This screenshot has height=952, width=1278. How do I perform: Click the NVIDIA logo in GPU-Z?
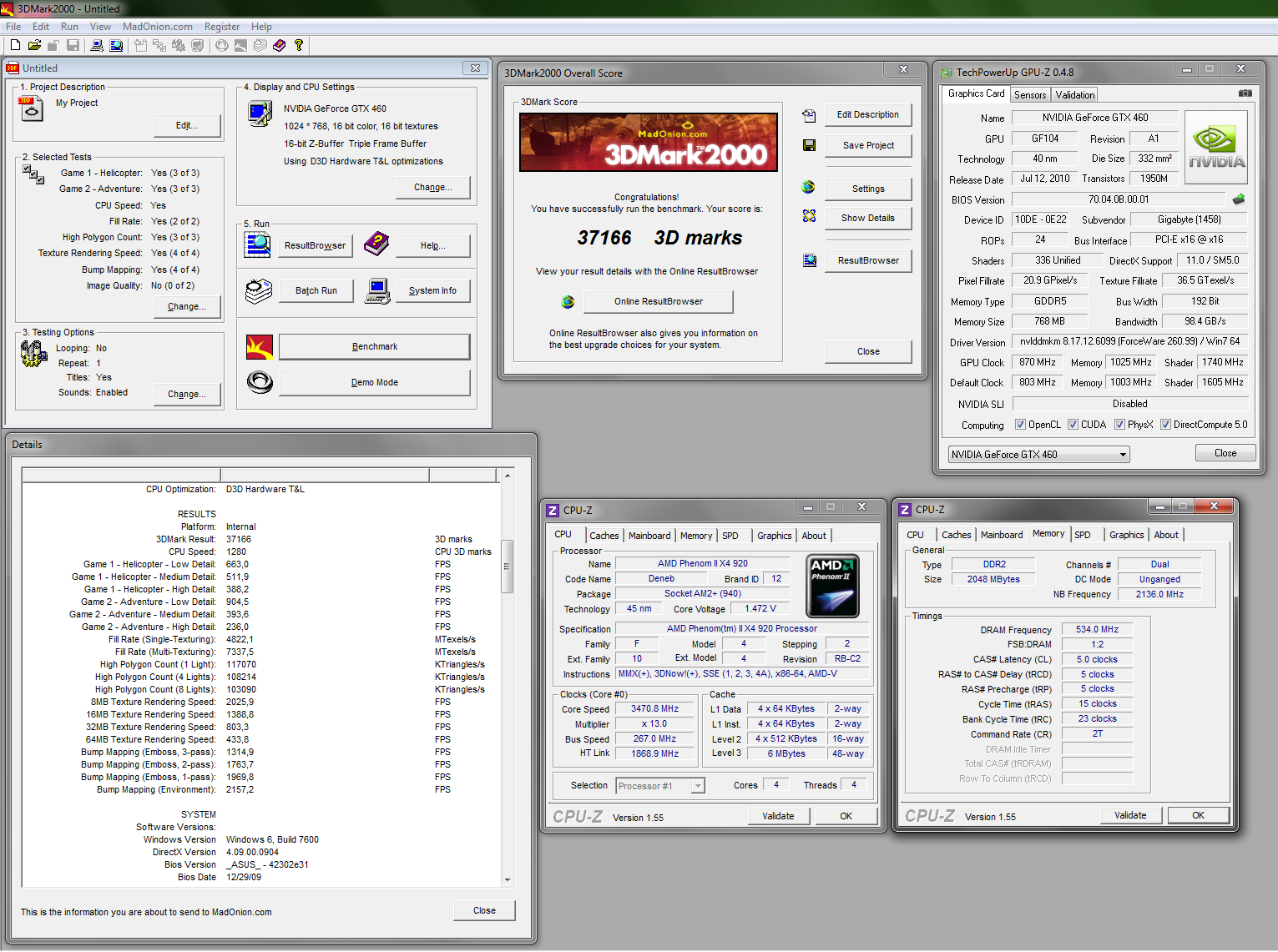(1216, 148)
